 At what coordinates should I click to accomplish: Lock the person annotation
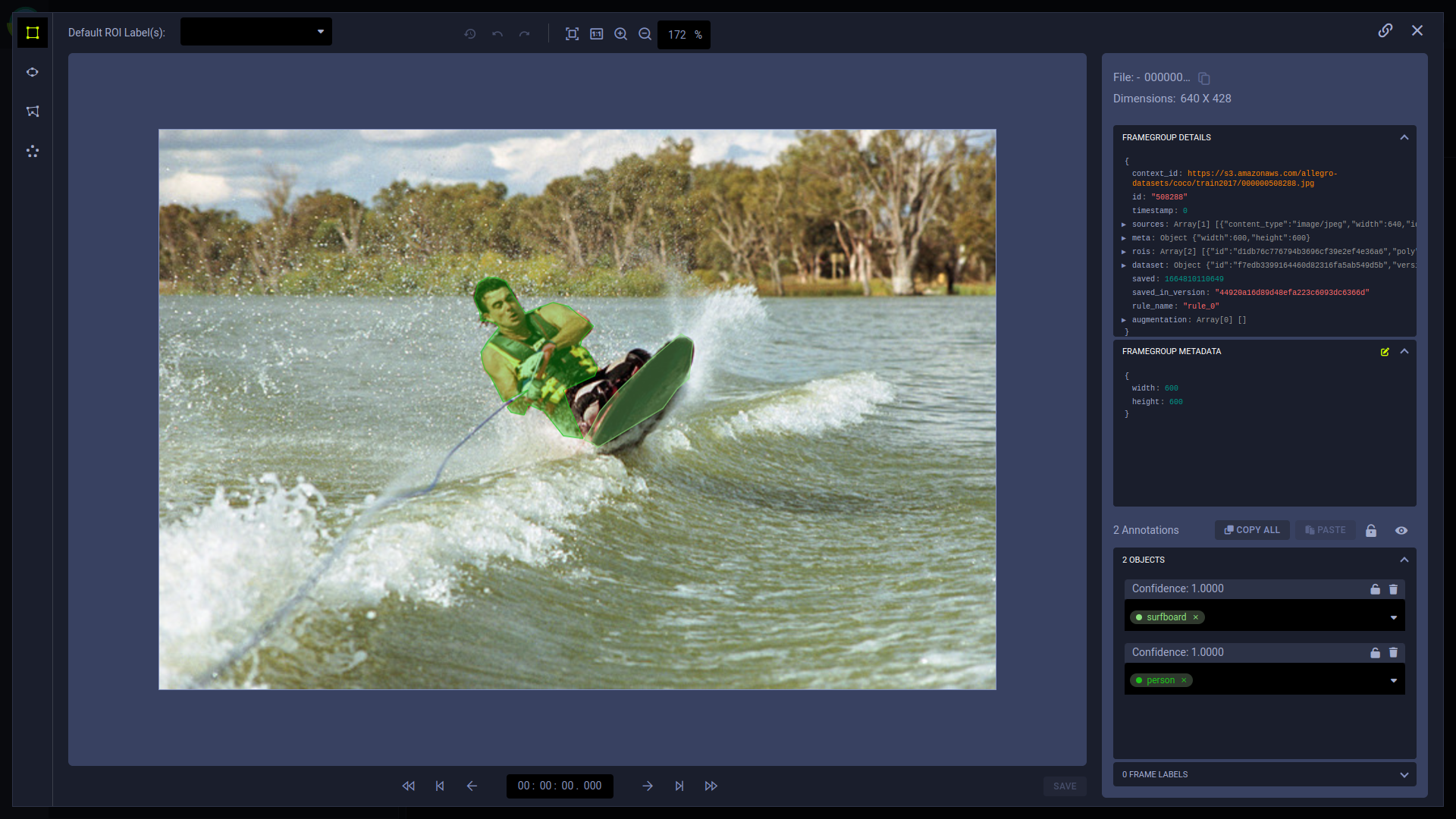click(x=1375, y=653)
